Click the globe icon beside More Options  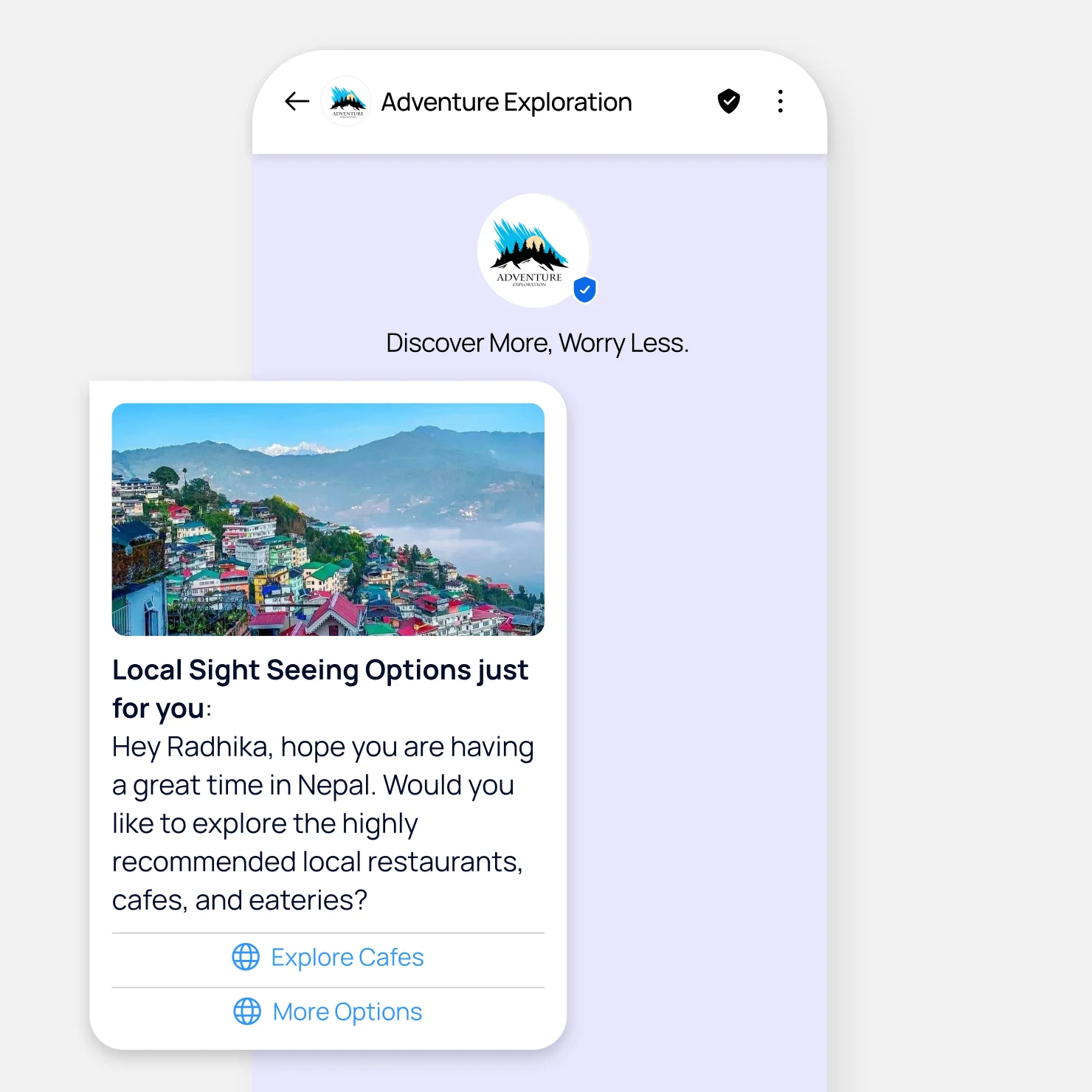pos(247,1012)
